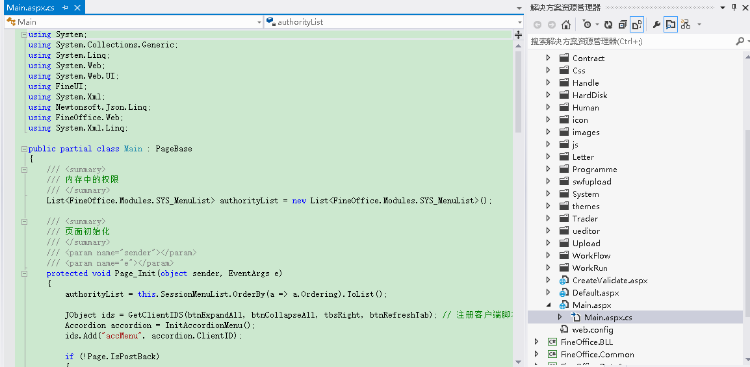Toggle the pin on the Main.aspx.cs tab
The height and width of the screenshot is (367, 750).
click(x=66, y=8)
